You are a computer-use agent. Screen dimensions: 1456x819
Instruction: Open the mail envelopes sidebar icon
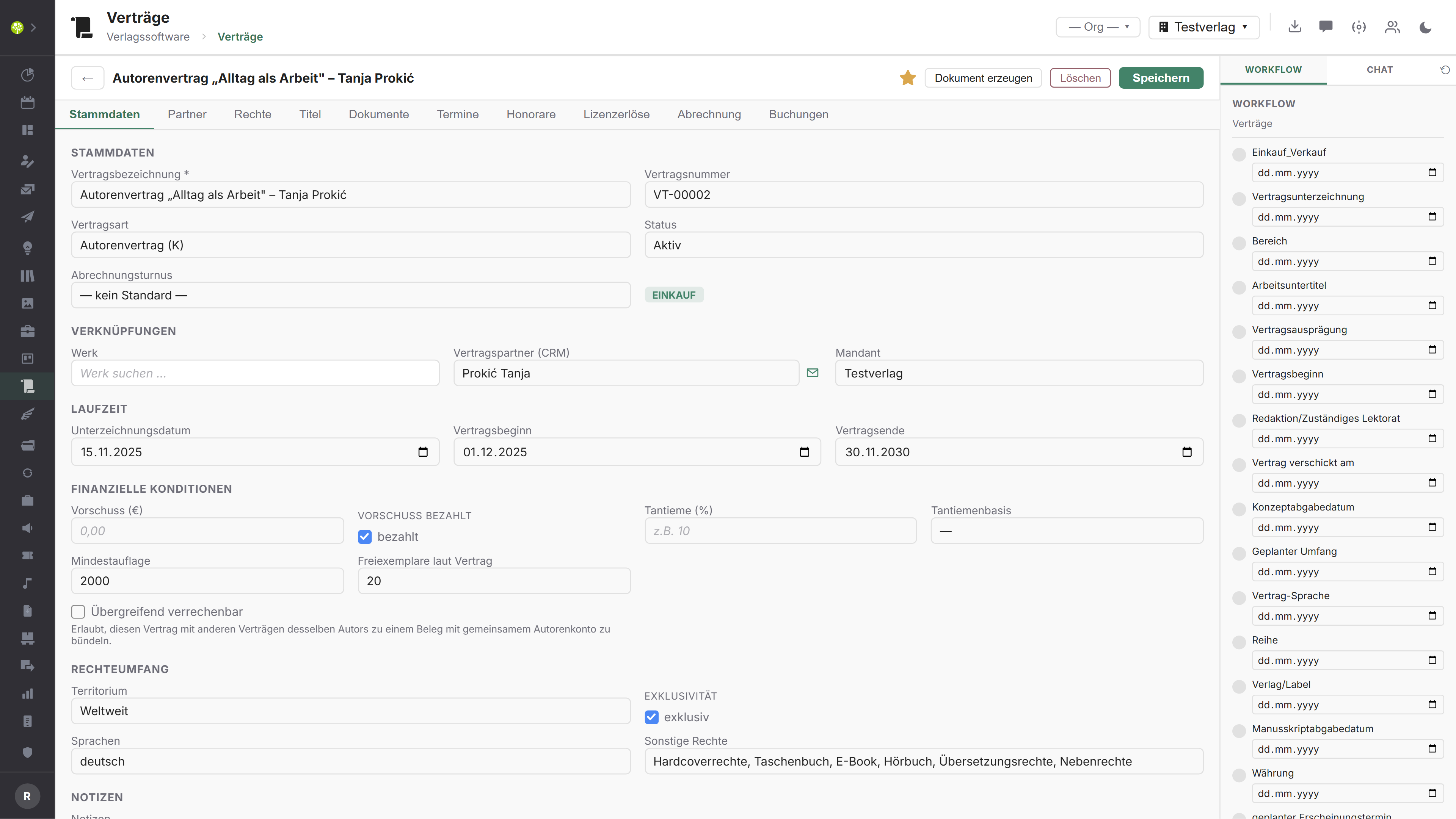(27, 189)
